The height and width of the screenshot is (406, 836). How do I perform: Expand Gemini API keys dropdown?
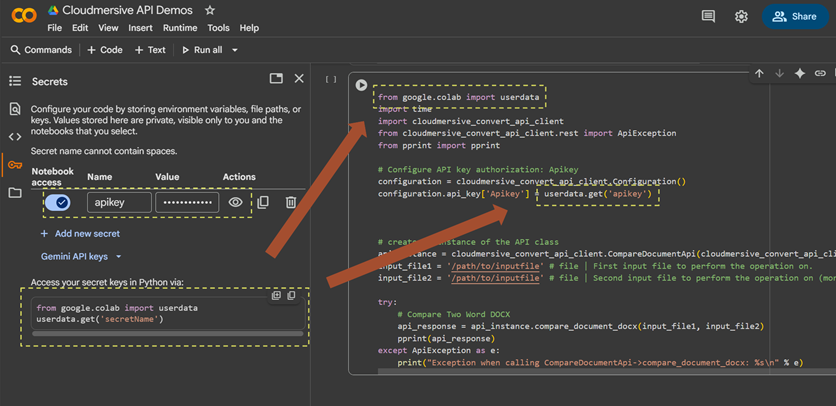pos(82,257)
